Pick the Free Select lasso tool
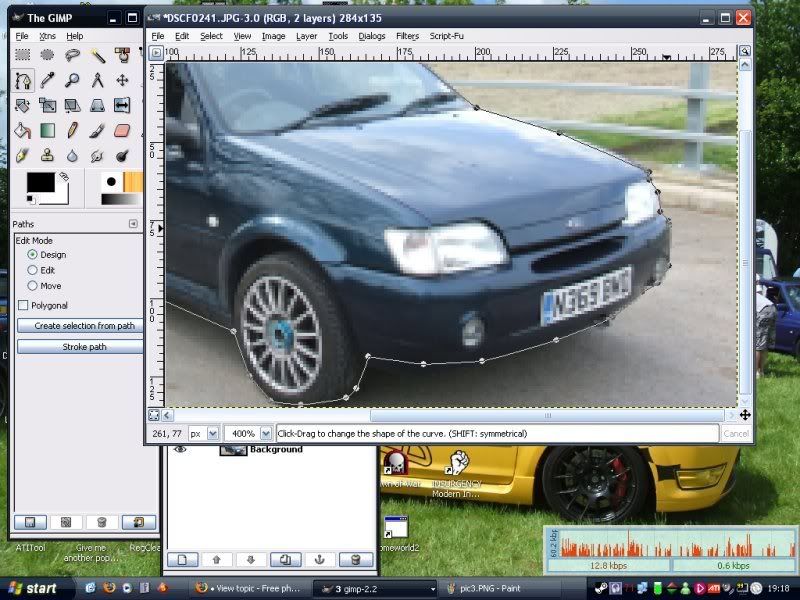The height and width of the screenshot is (600, 800). click(x=72, y=55)
